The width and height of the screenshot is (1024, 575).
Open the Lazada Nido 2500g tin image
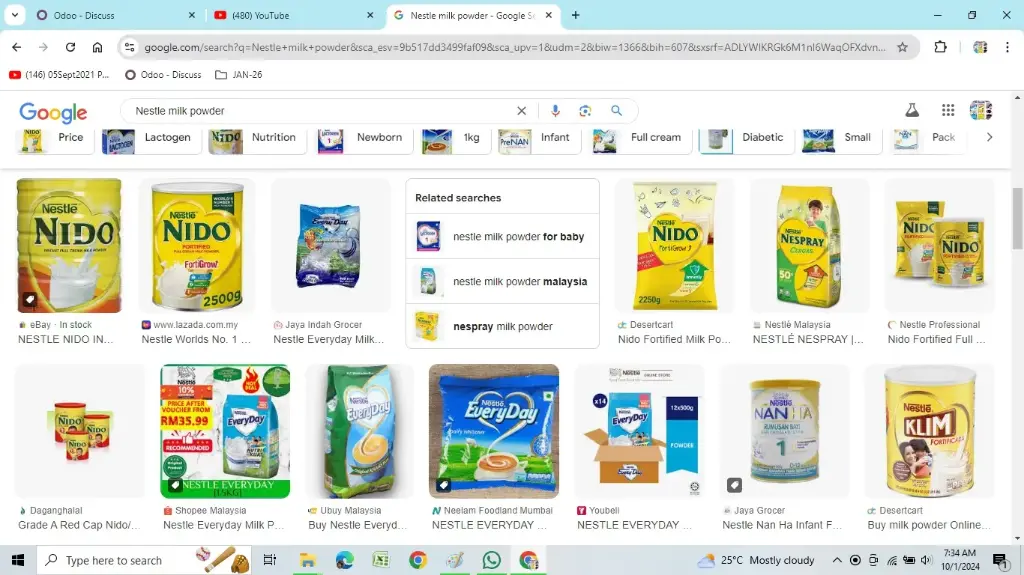click(197, 246)
